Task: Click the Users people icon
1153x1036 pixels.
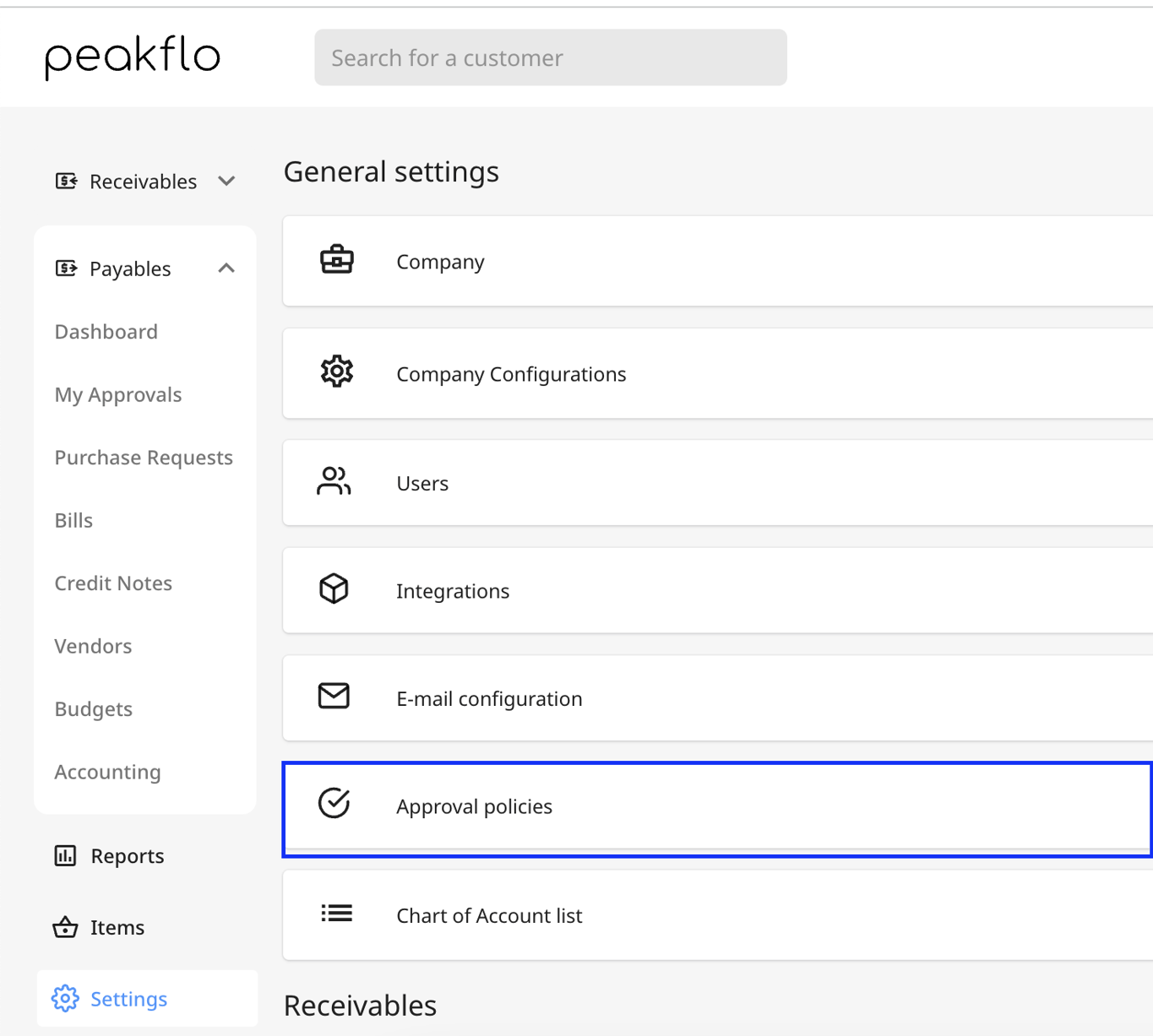Action: (x=334, y=481)
